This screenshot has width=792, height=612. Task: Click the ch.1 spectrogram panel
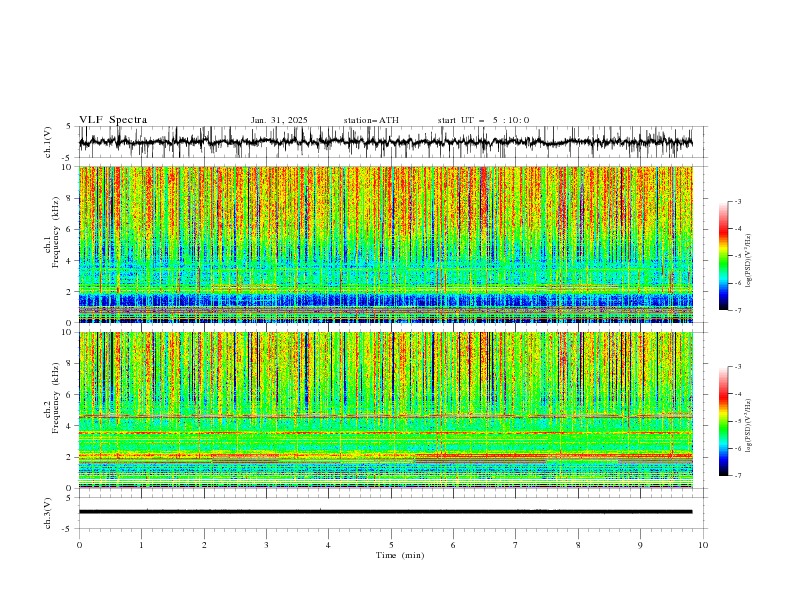[385, 244]
